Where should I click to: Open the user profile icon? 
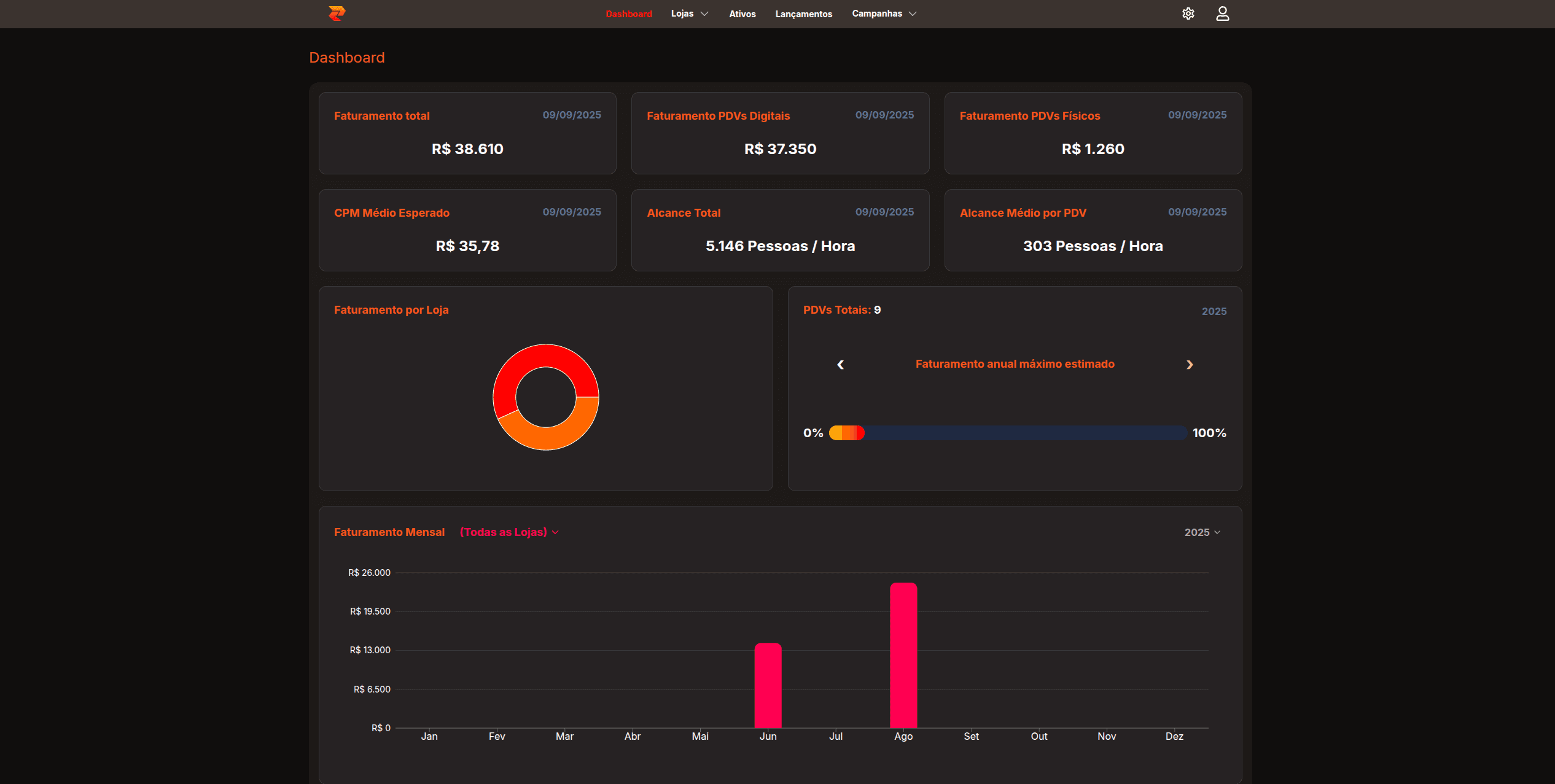point(1222,14)
